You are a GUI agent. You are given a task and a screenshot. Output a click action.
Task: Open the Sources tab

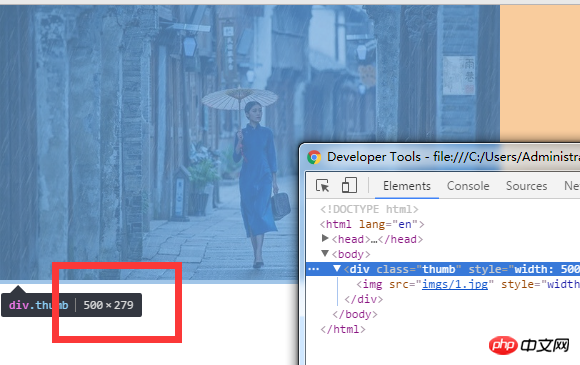pos(526,186)
